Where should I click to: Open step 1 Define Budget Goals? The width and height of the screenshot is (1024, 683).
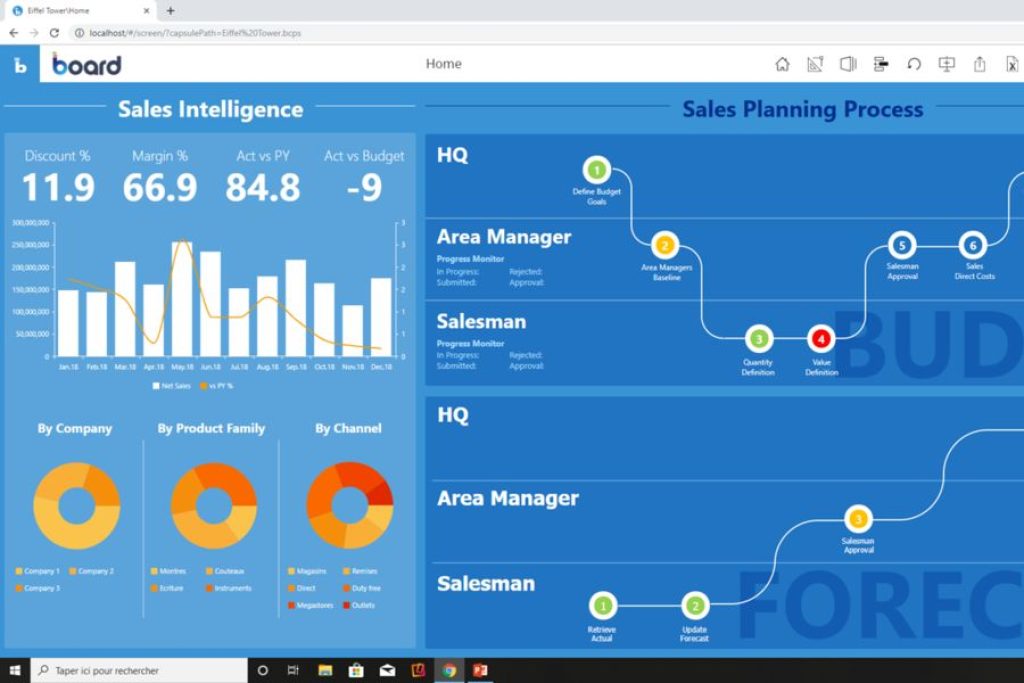(x=596, y=170)
